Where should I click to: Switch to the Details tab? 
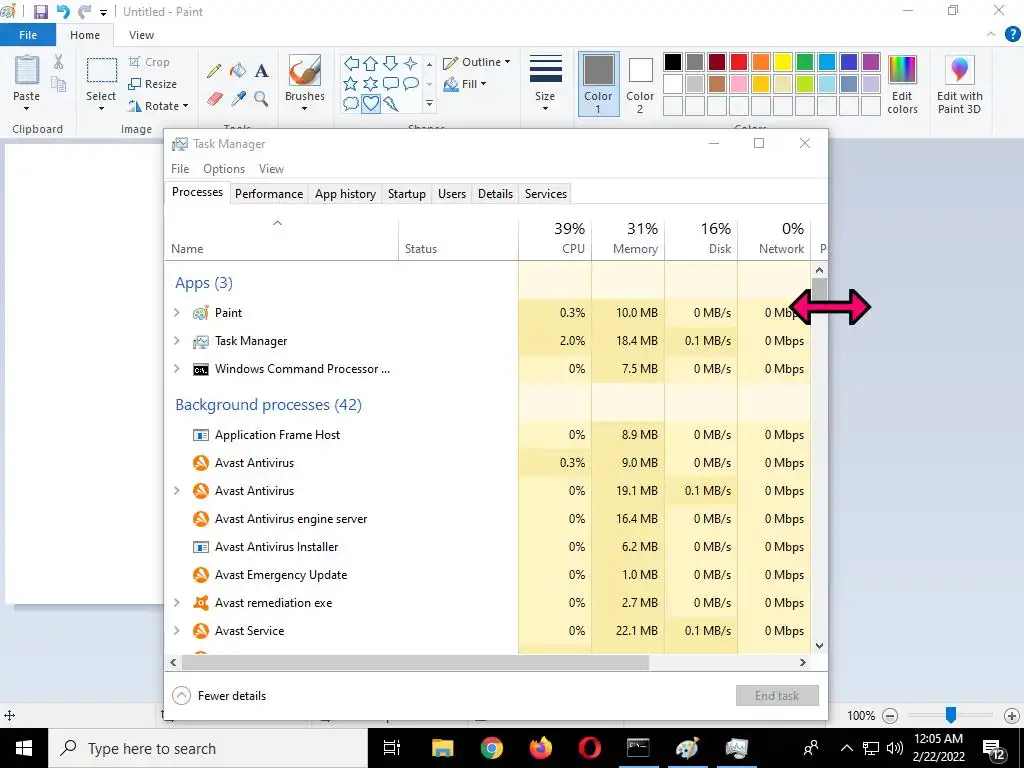(x=495, y=194)
